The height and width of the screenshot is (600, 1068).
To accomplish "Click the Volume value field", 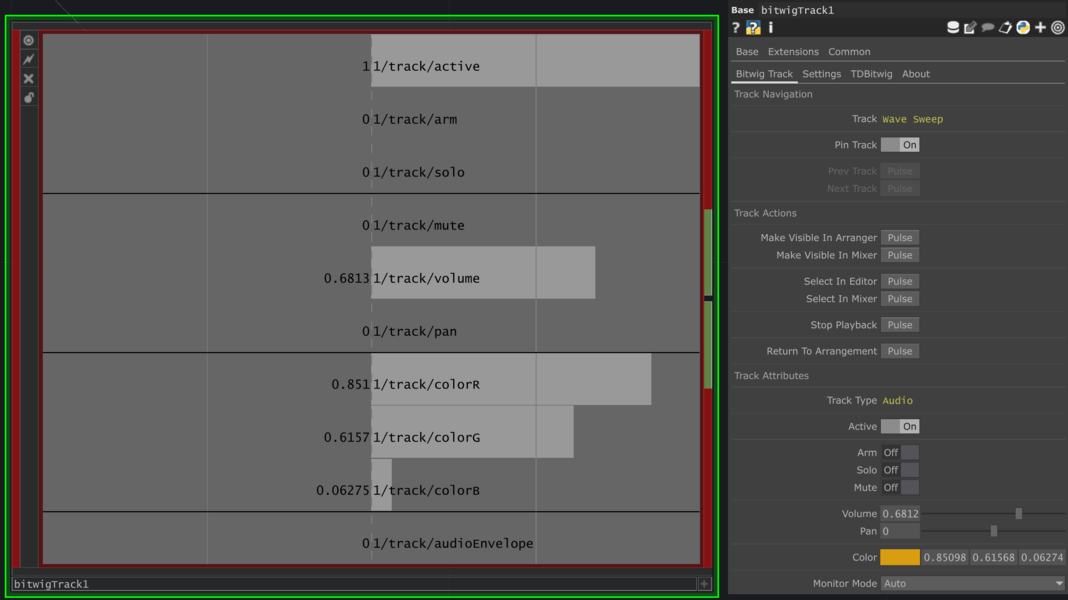I will click(899, 514).
